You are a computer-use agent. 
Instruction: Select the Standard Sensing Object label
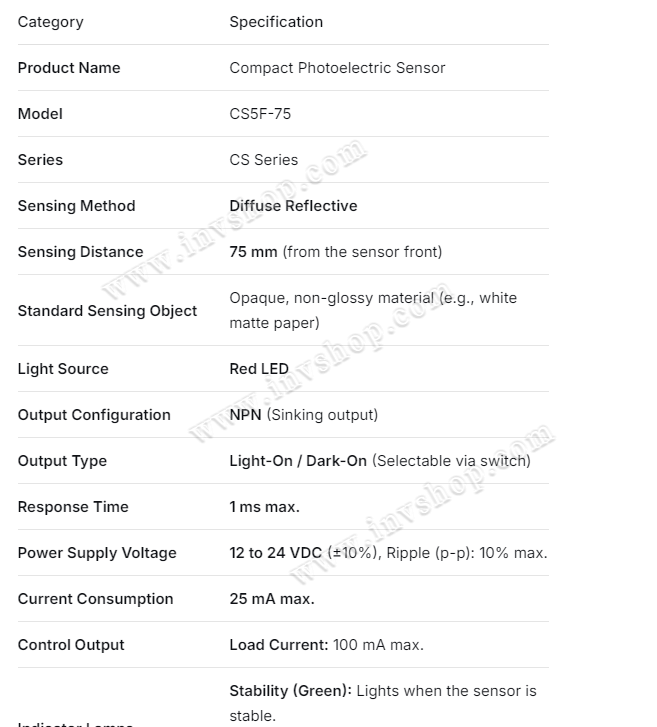click(107, 311)
